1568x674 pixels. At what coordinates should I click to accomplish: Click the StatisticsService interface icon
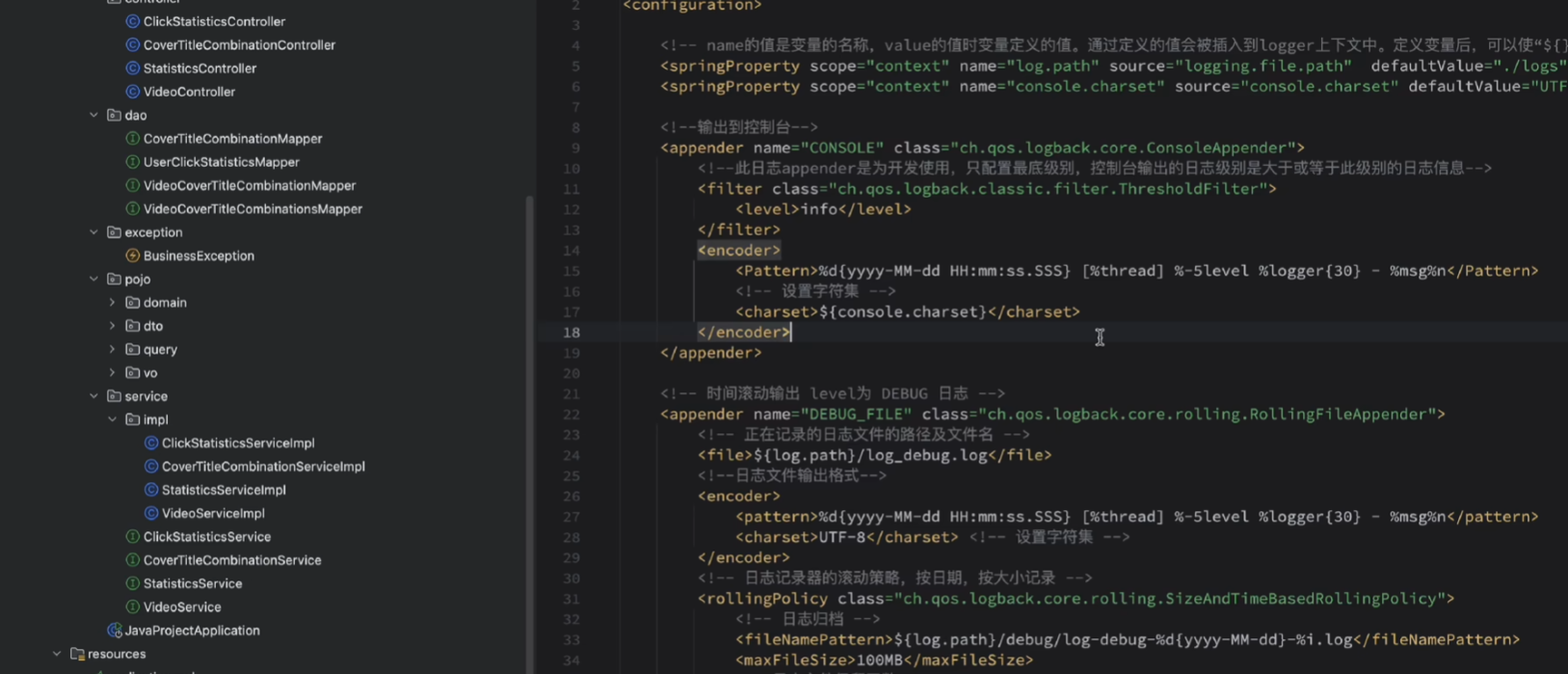point(133,583)
